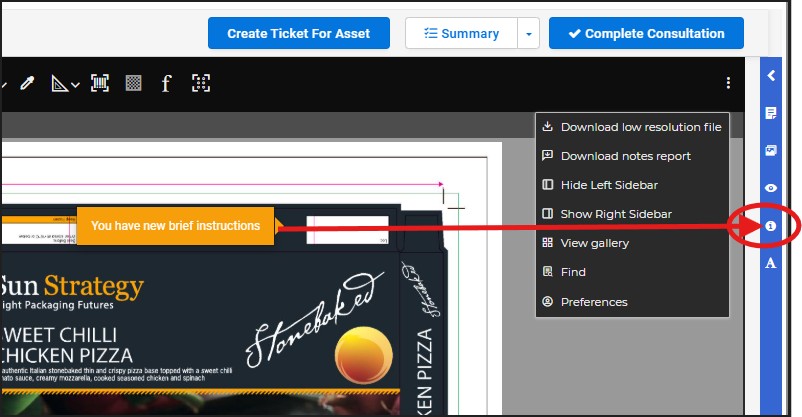Click the Download notes report icon
The width and height of the screenshot is (802, 417).
coord(547,155)
